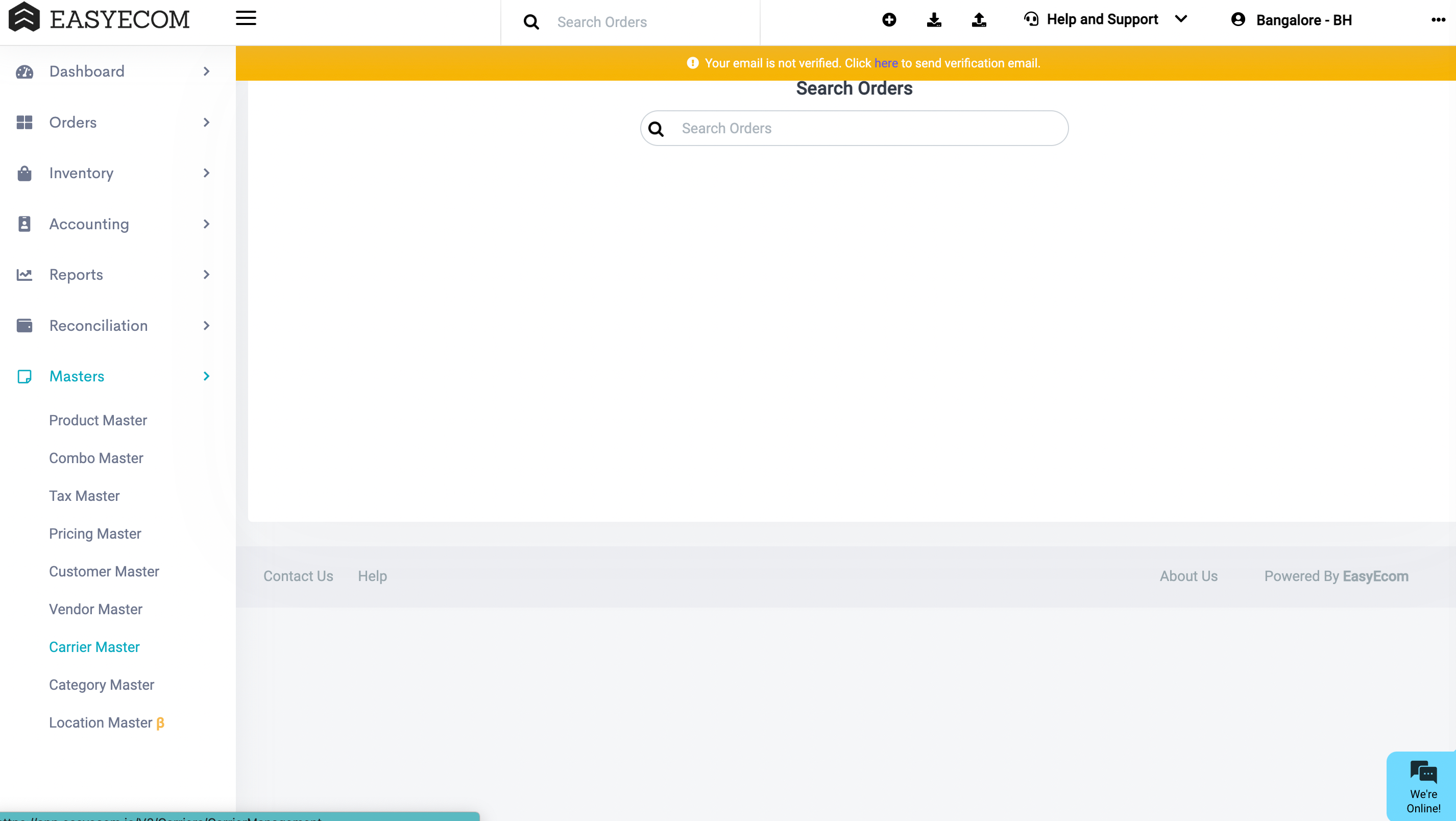The image size is (1456, 821).
Task: Expand the Reconciliation chevron
Action: coord(206,326)
